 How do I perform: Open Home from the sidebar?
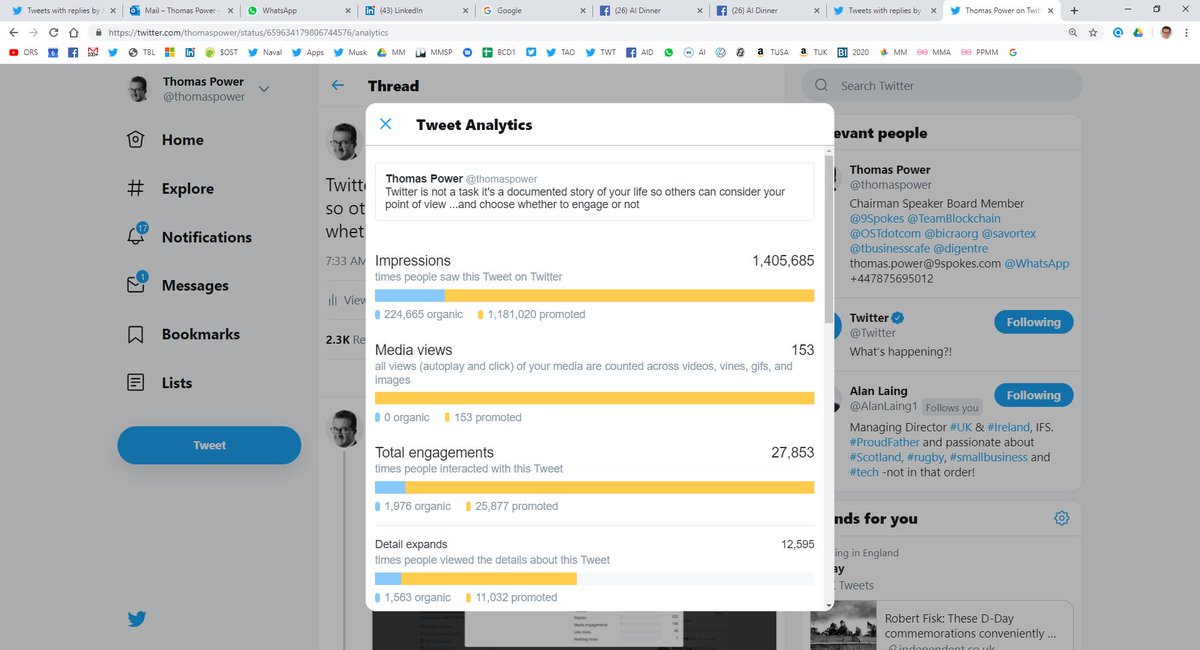point(168,140)
